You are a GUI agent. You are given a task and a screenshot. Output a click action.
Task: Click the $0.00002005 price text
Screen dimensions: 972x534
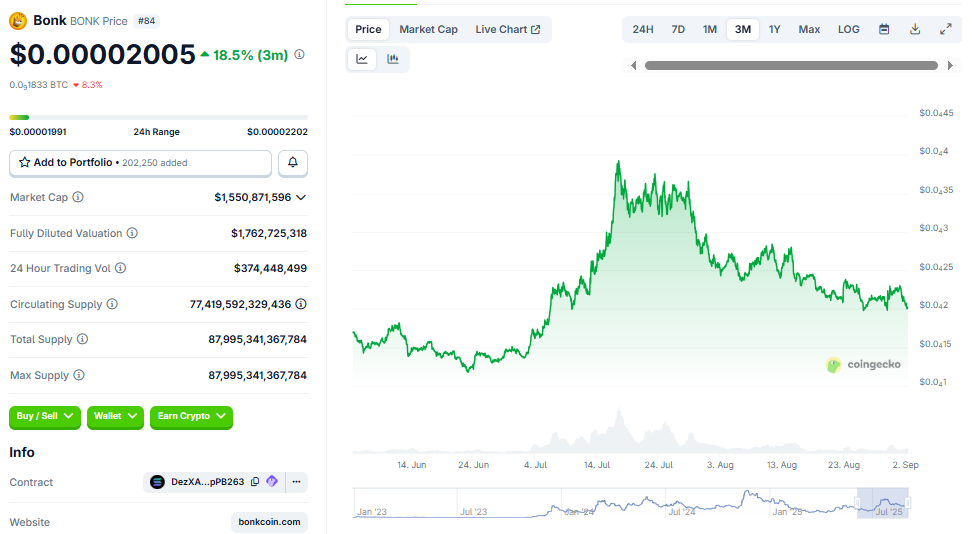pos(102,55)
